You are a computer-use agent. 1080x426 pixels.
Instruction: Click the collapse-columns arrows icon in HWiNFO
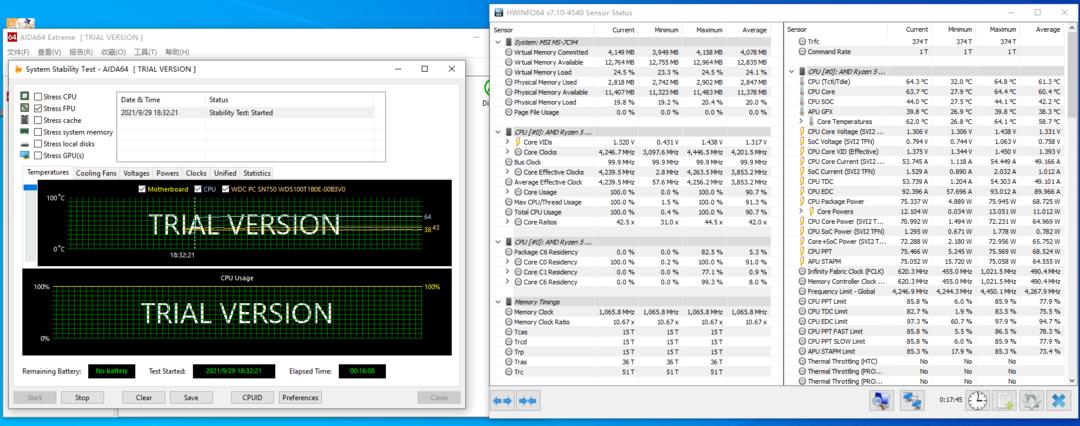(x=528, y=400)
